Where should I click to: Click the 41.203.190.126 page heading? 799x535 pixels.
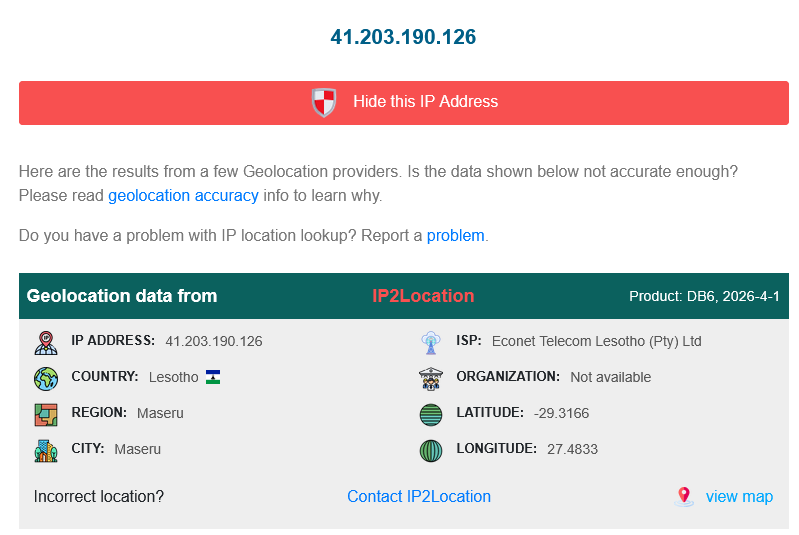tap(403, 37)
